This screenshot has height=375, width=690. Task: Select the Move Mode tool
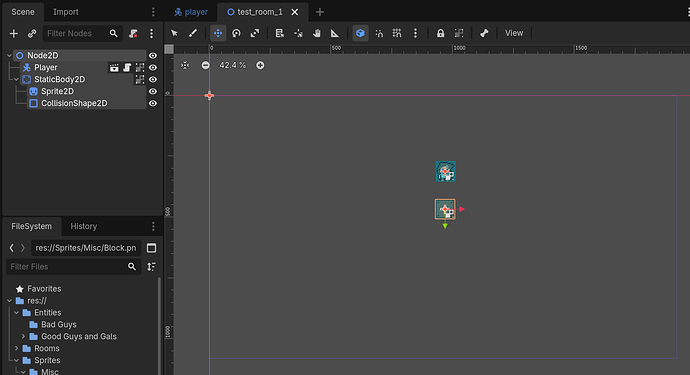[x=218, y=33]
